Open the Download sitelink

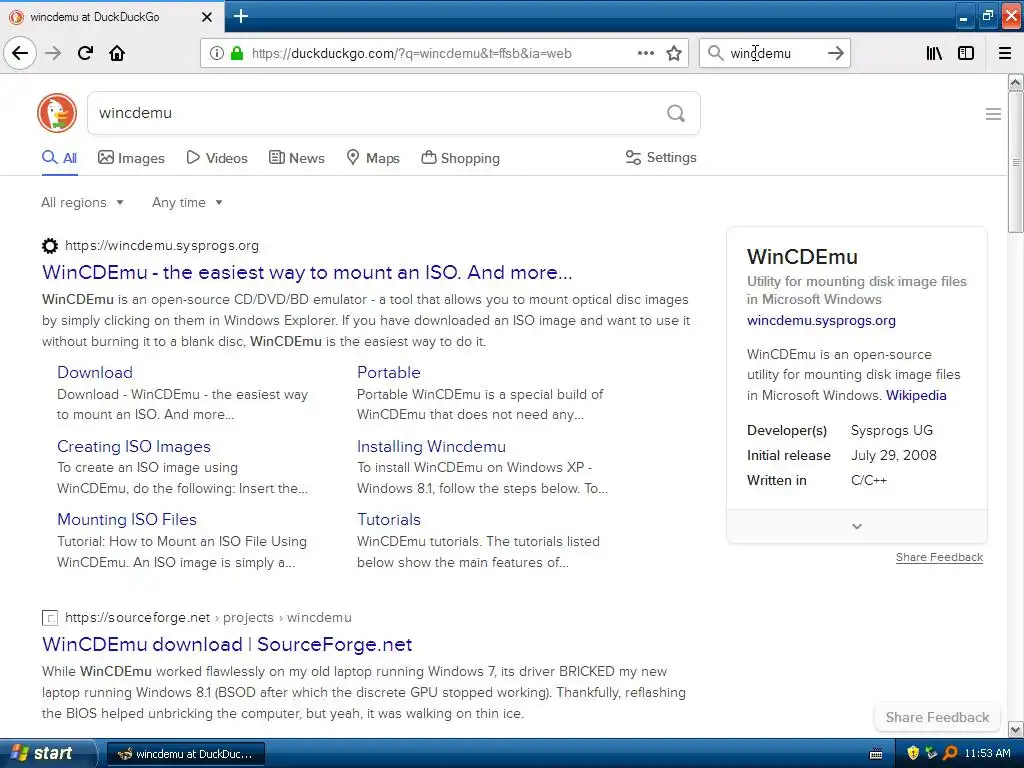pyautogui.click(x=95, y=372)
